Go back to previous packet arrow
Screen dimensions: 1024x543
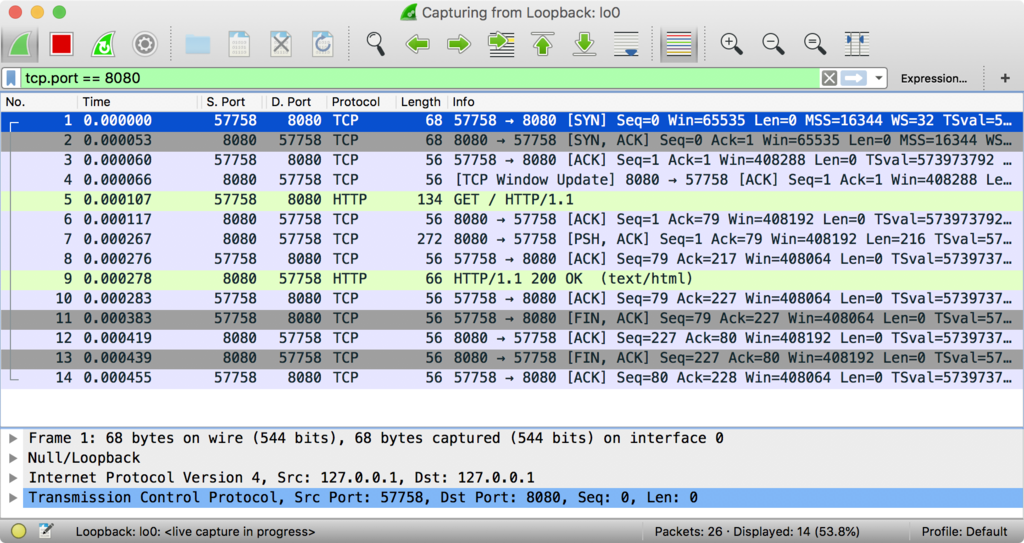(x=417, y=44)
